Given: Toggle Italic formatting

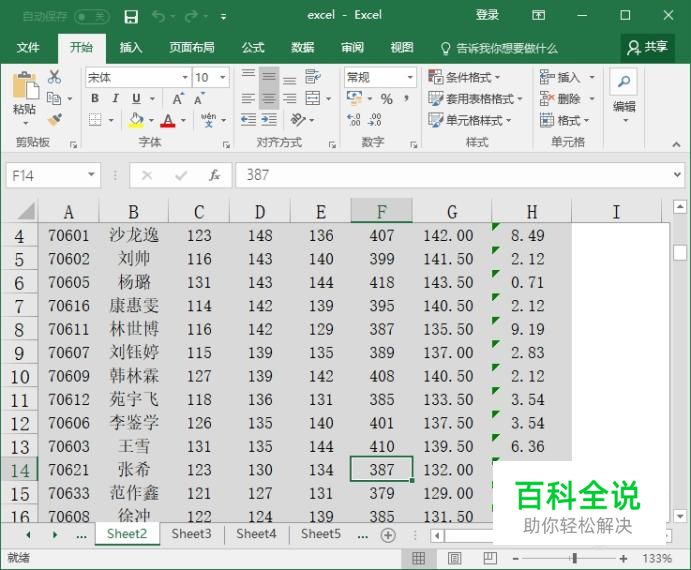Looking at the screenshot, I should [x=115, y=99].
